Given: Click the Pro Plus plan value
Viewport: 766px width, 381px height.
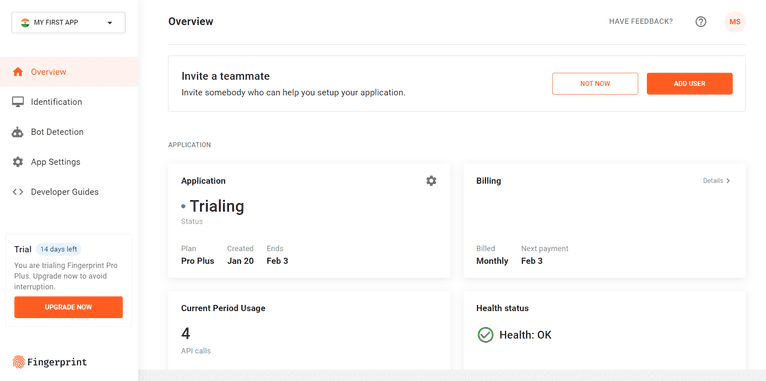Looking at the screenshot, I should coord(197,261).
